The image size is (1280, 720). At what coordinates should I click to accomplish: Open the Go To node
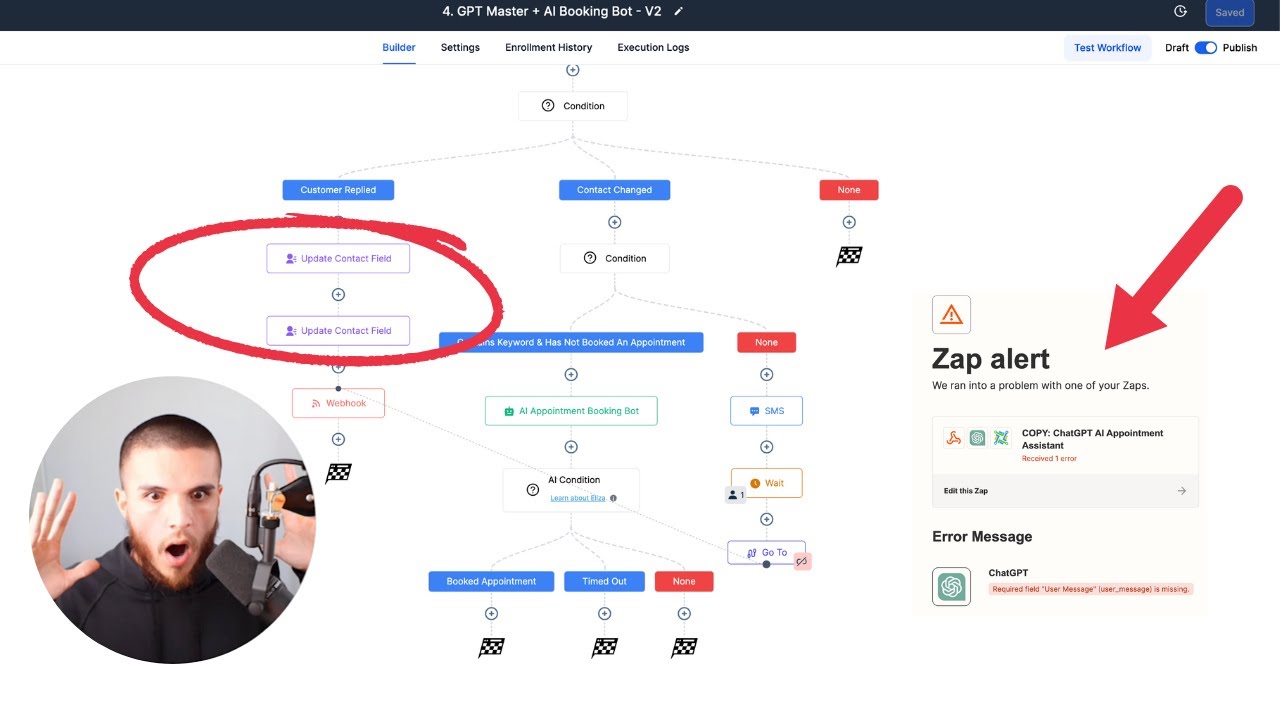pyautogui.click(x=766, y=552)
